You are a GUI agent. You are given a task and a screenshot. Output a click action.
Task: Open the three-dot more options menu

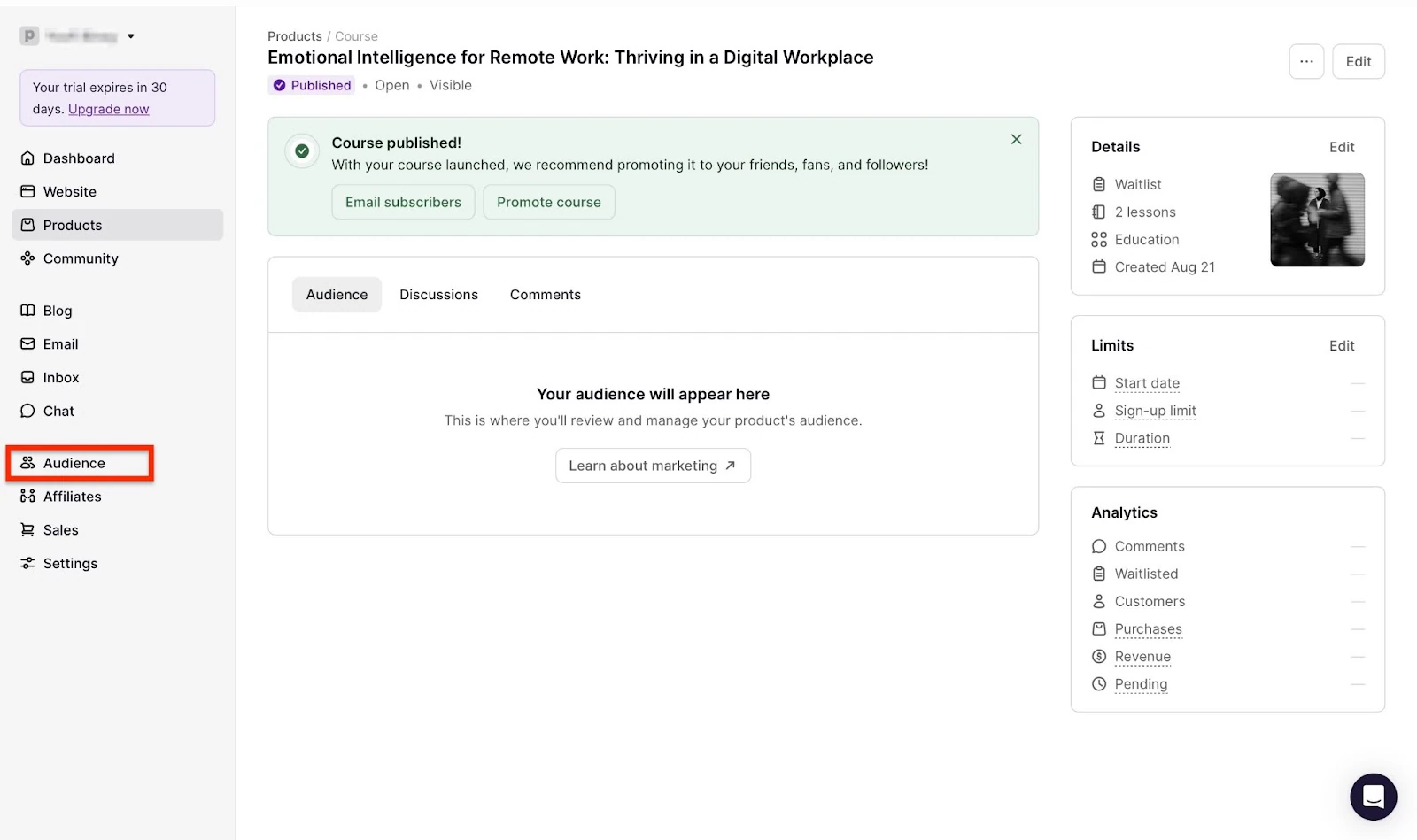pyautogui.click(x=1306, y=62)
